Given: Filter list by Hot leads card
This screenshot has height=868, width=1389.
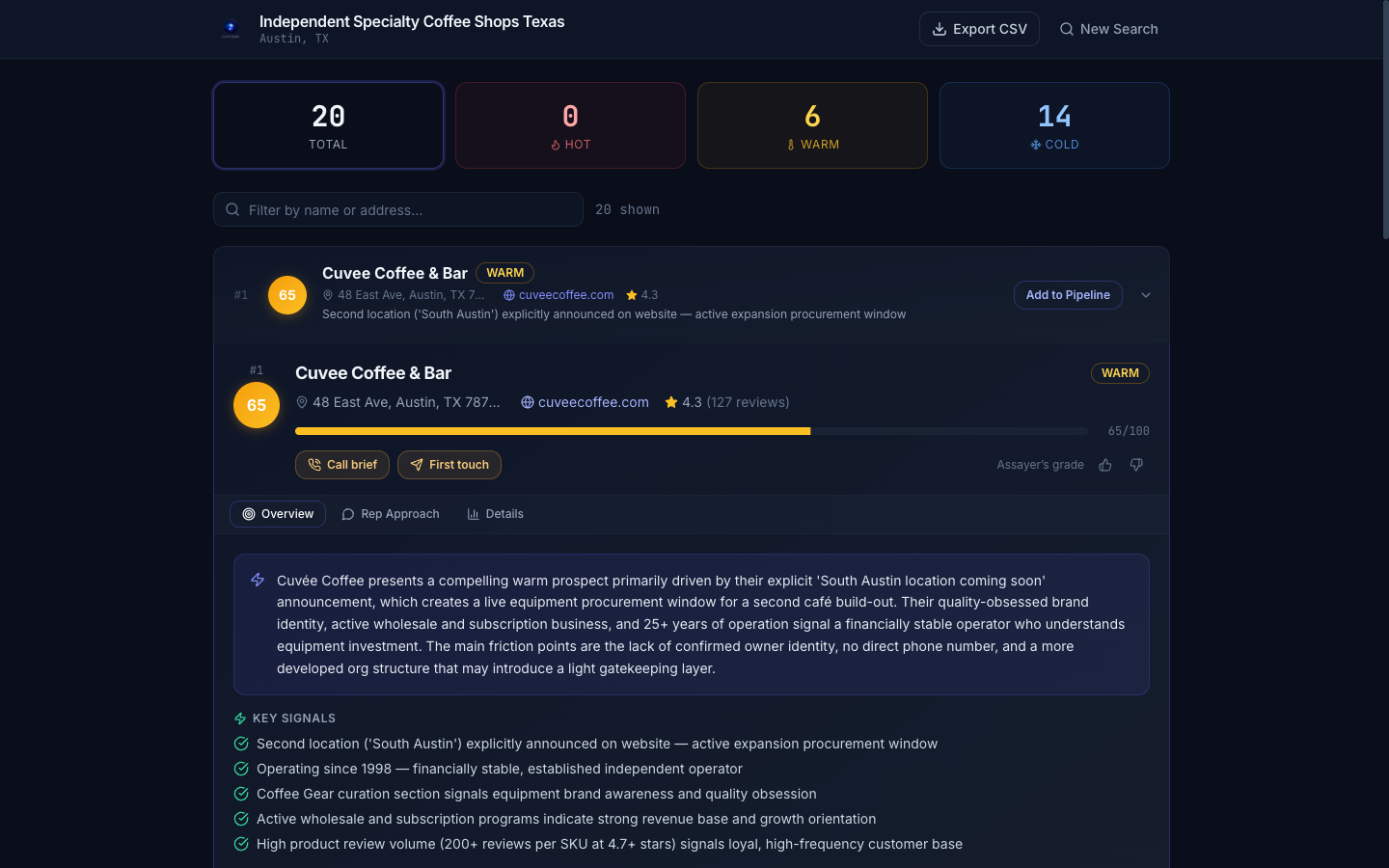Looking at the screenshot, I should [x=570, y=125].
